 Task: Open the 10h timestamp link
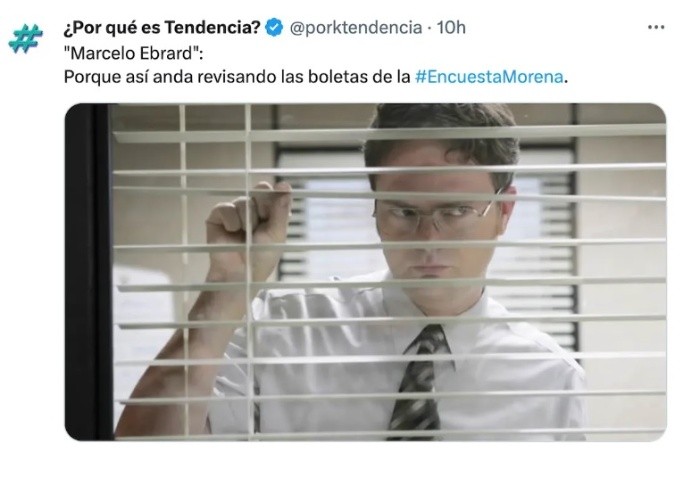coord(451,28)
